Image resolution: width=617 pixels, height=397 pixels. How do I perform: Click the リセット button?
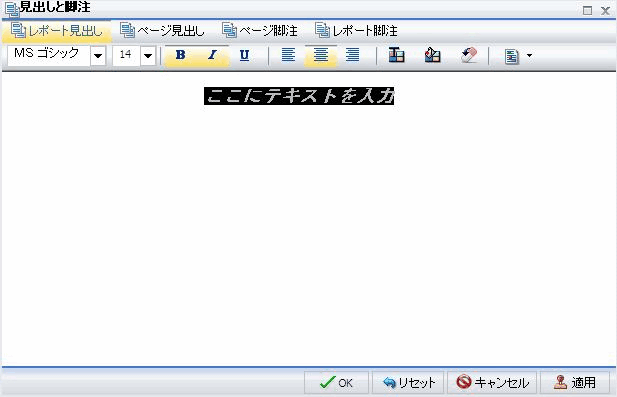click(408, 382)
